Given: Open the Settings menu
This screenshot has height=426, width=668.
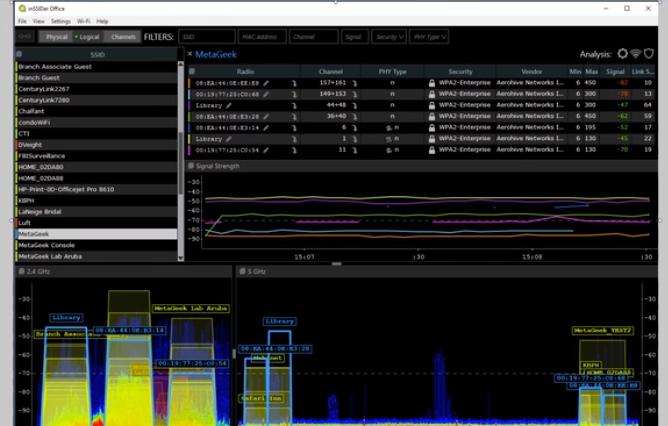Looking at the screenshot, I should [x=61, y=20].
